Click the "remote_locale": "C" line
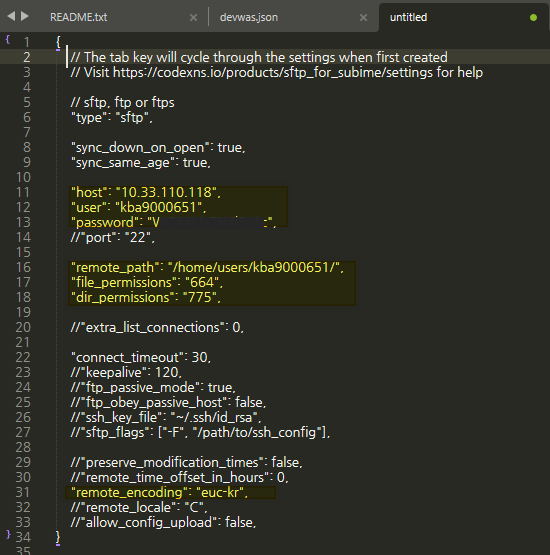Image resolution: width=550 pixels, height=555 pixels. (139, 507)
